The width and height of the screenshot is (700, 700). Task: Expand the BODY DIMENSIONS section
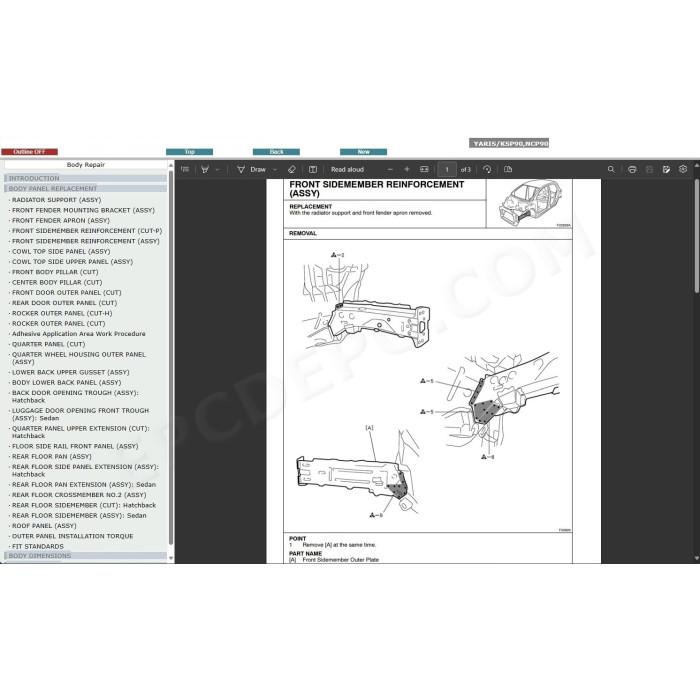coord(85,556)
